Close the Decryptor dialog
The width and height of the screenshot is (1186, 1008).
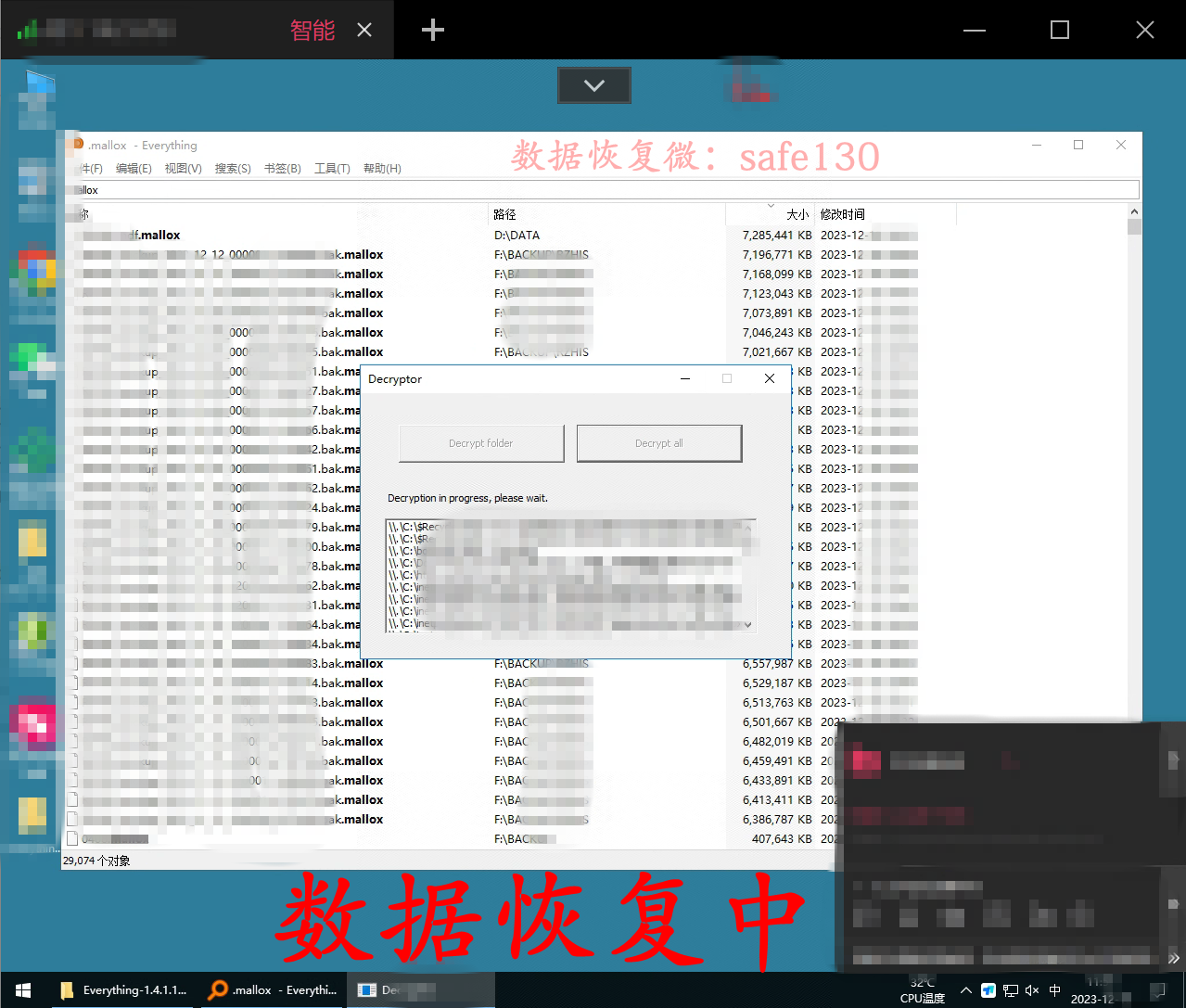pos(769,378)
